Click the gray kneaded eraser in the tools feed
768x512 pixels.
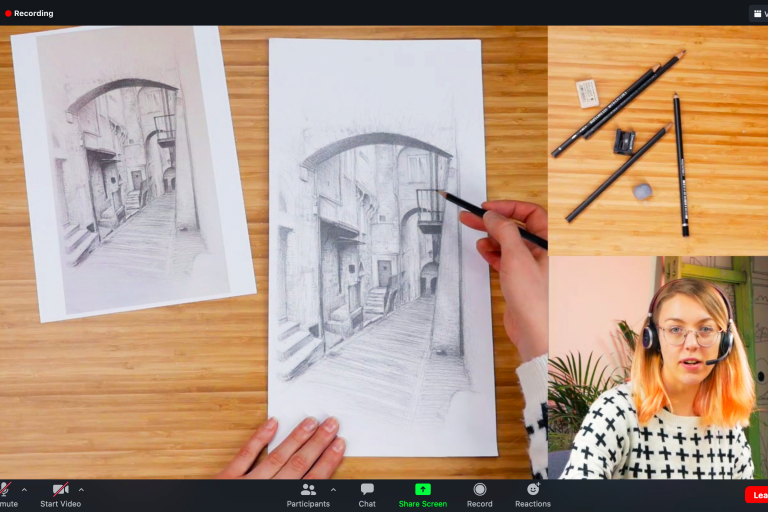pos(642,190)
